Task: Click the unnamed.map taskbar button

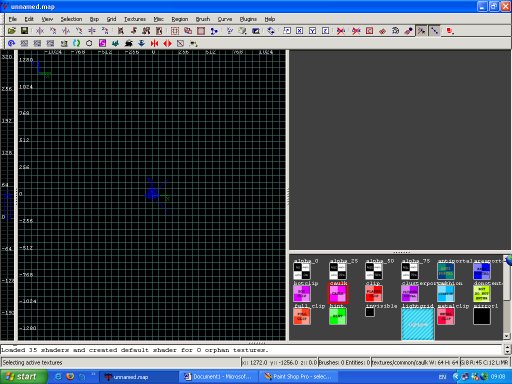Action: pos(139,377)
